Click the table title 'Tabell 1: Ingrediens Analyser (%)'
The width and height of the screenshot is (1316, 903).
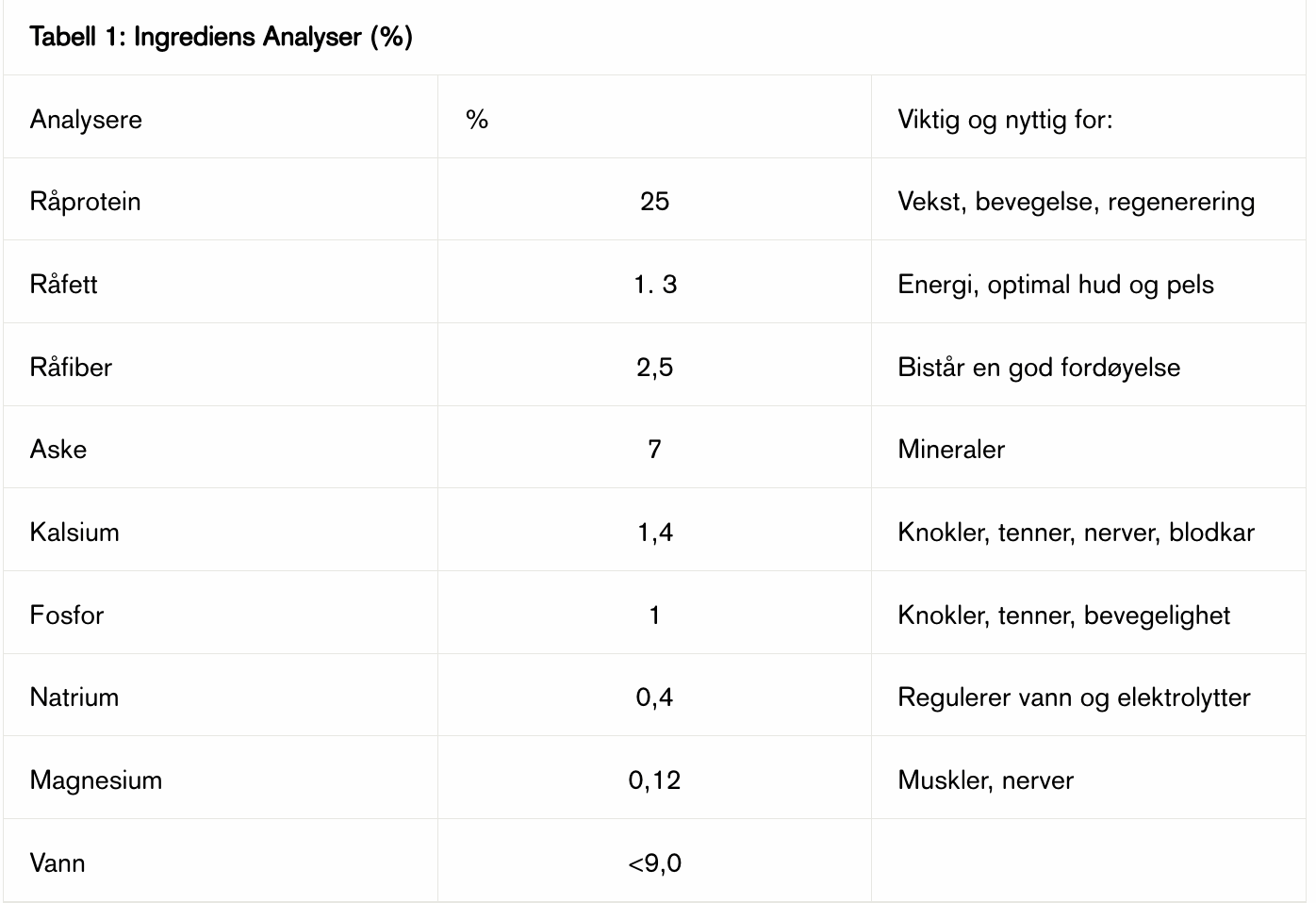click(222, 37)
